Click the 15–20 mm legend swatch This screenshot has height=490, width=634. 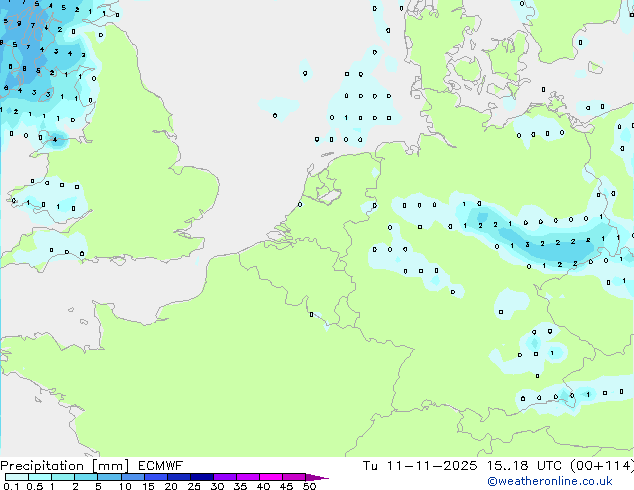click(155, 477)
